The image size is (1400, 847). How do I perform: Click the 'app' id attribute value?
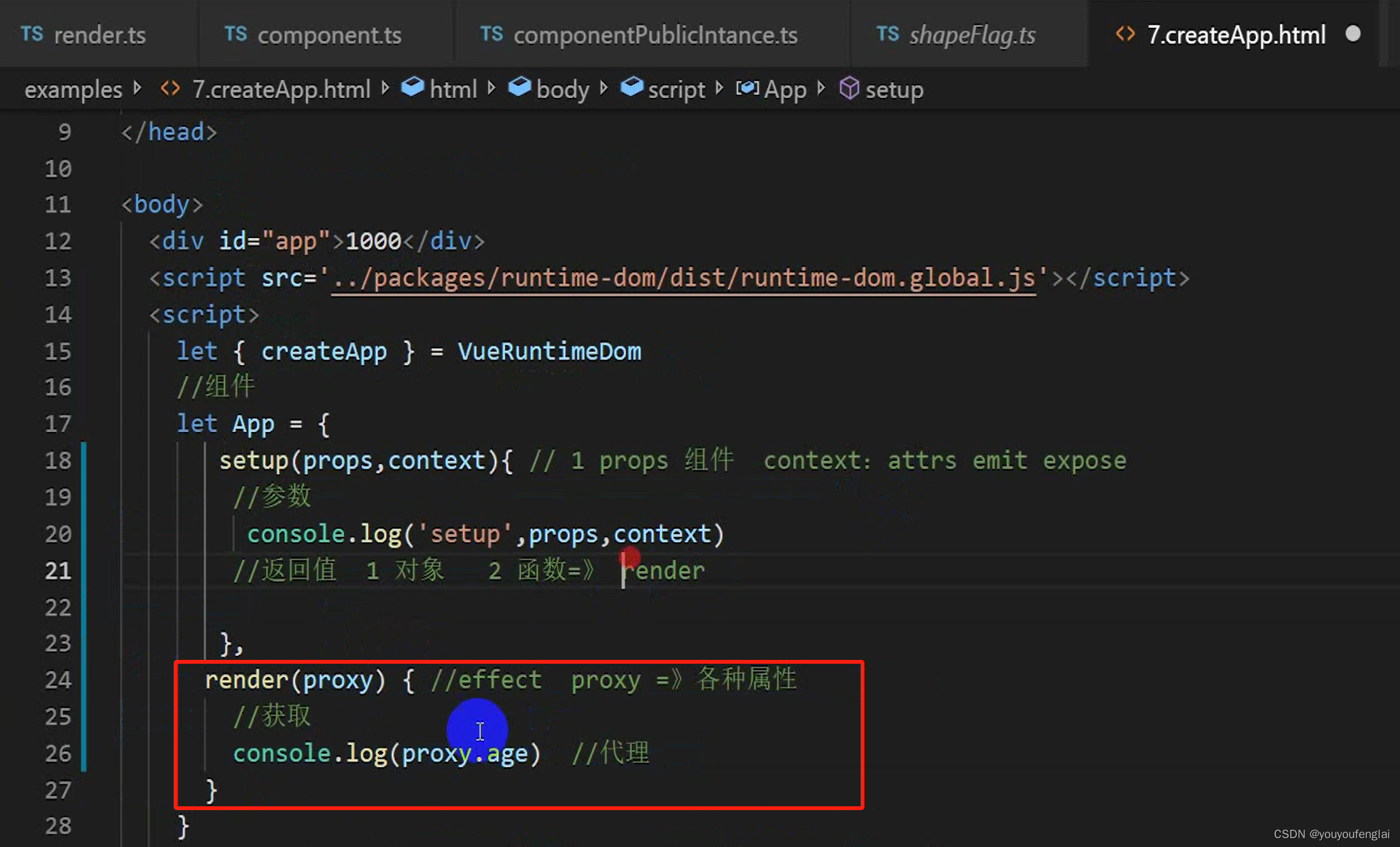[296, 241]
